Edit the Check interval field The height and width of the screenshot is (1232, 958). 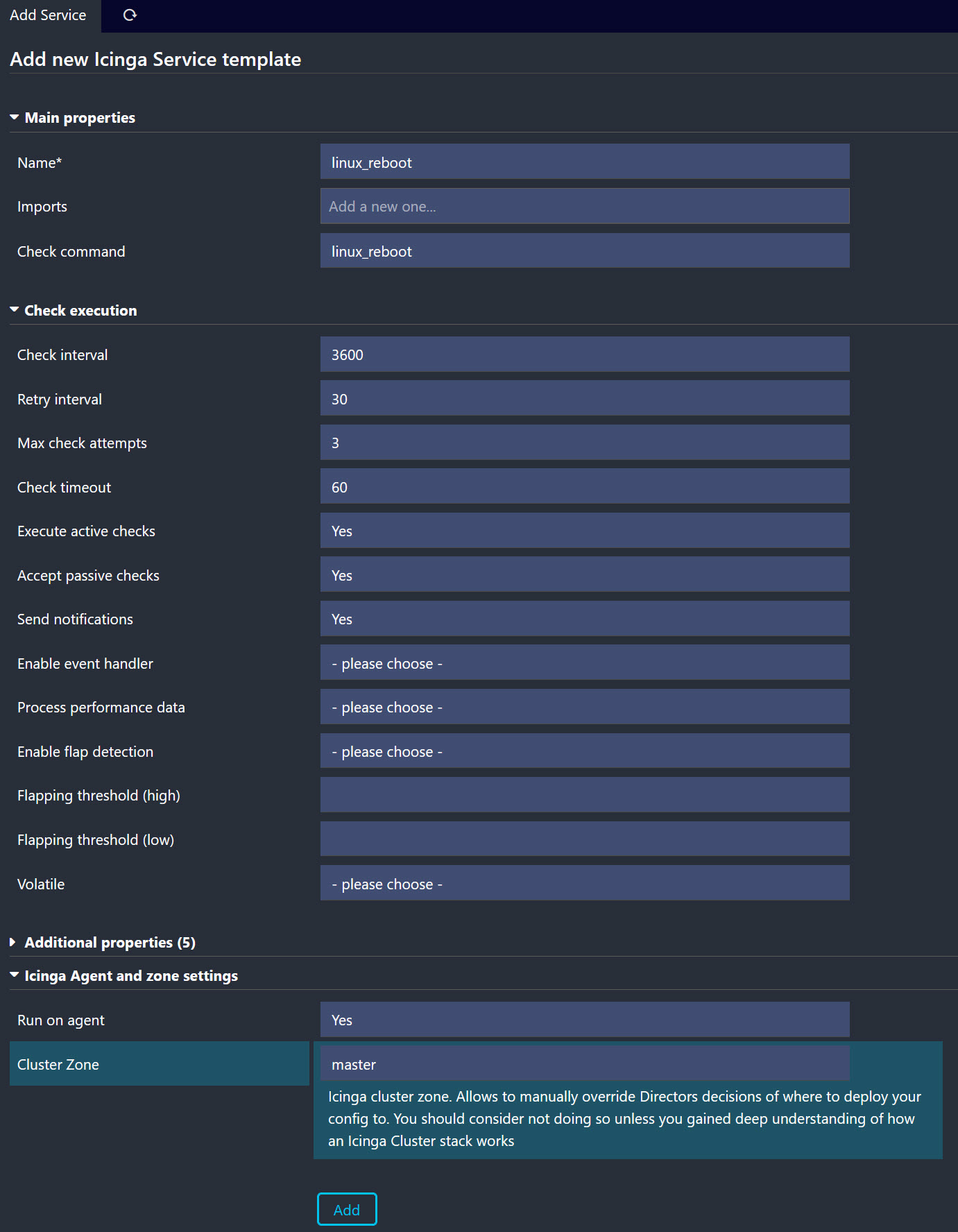[584, 355]
